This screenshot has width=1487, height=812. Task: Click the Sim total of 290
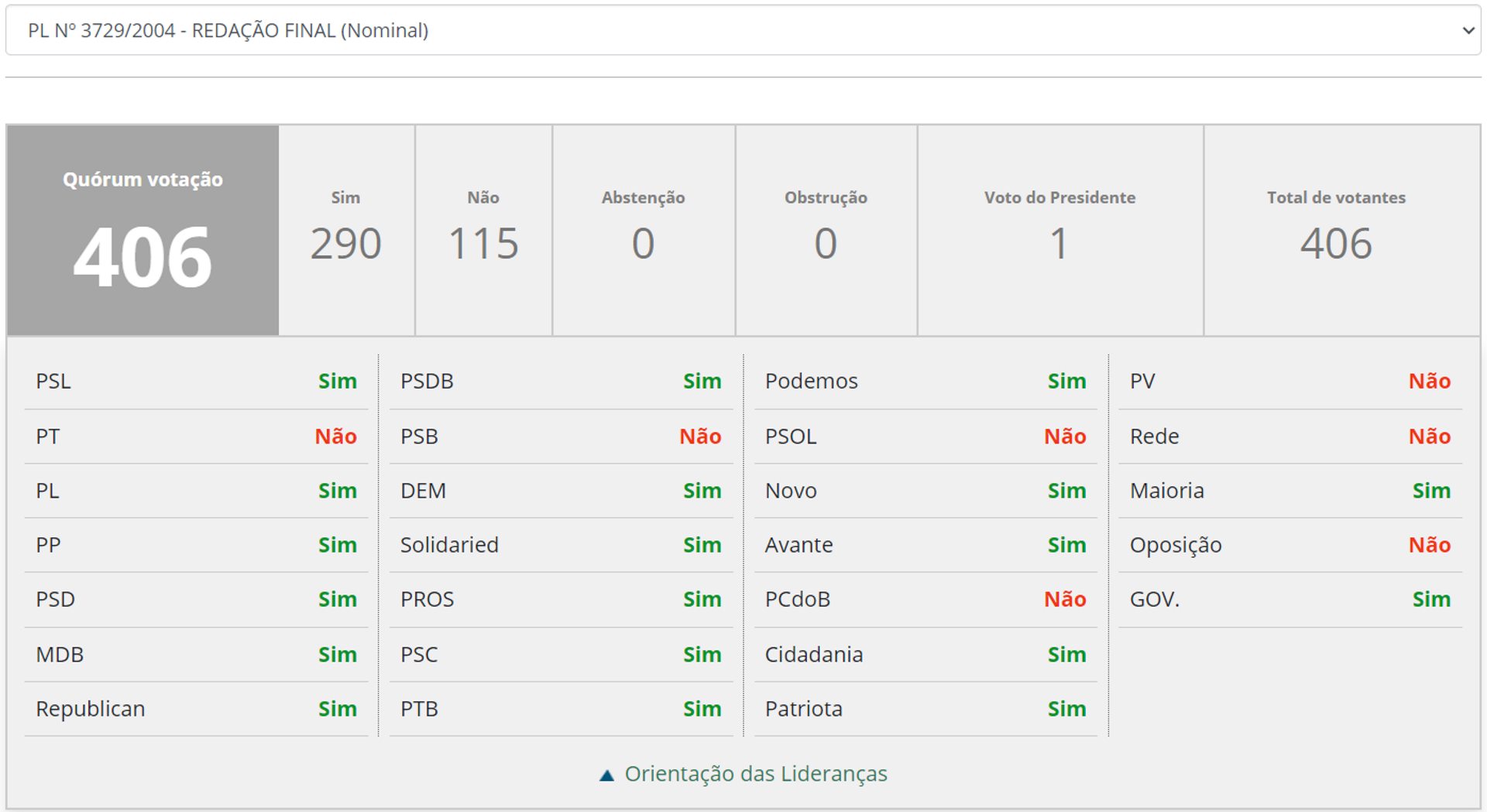[x=345, y=242]
